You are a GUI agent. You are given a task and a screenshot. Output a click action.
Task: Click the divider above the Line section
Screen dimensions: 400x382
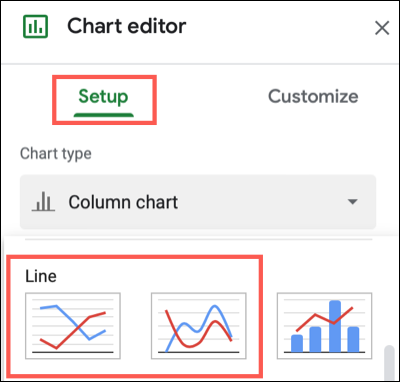coord(199,239)
